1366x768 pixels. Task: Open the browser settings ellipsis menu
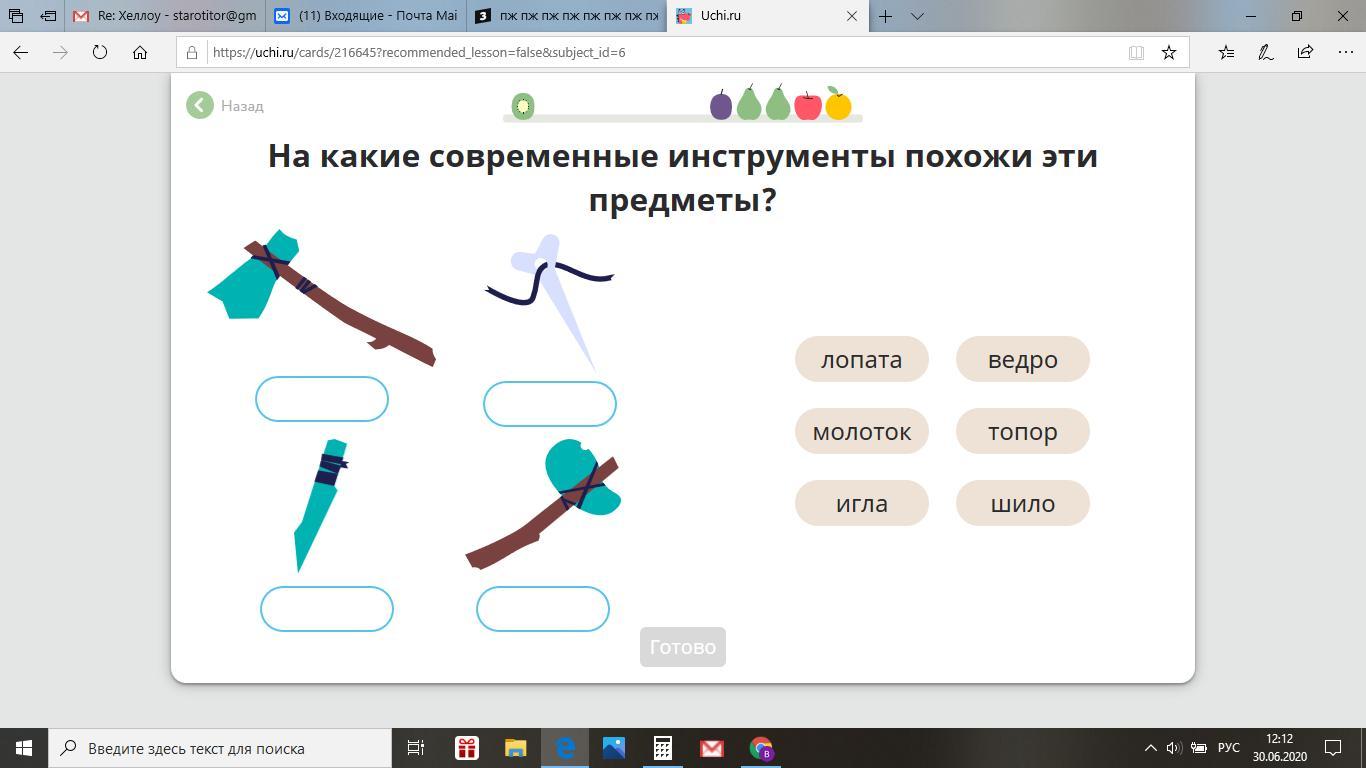[1344, 52]
